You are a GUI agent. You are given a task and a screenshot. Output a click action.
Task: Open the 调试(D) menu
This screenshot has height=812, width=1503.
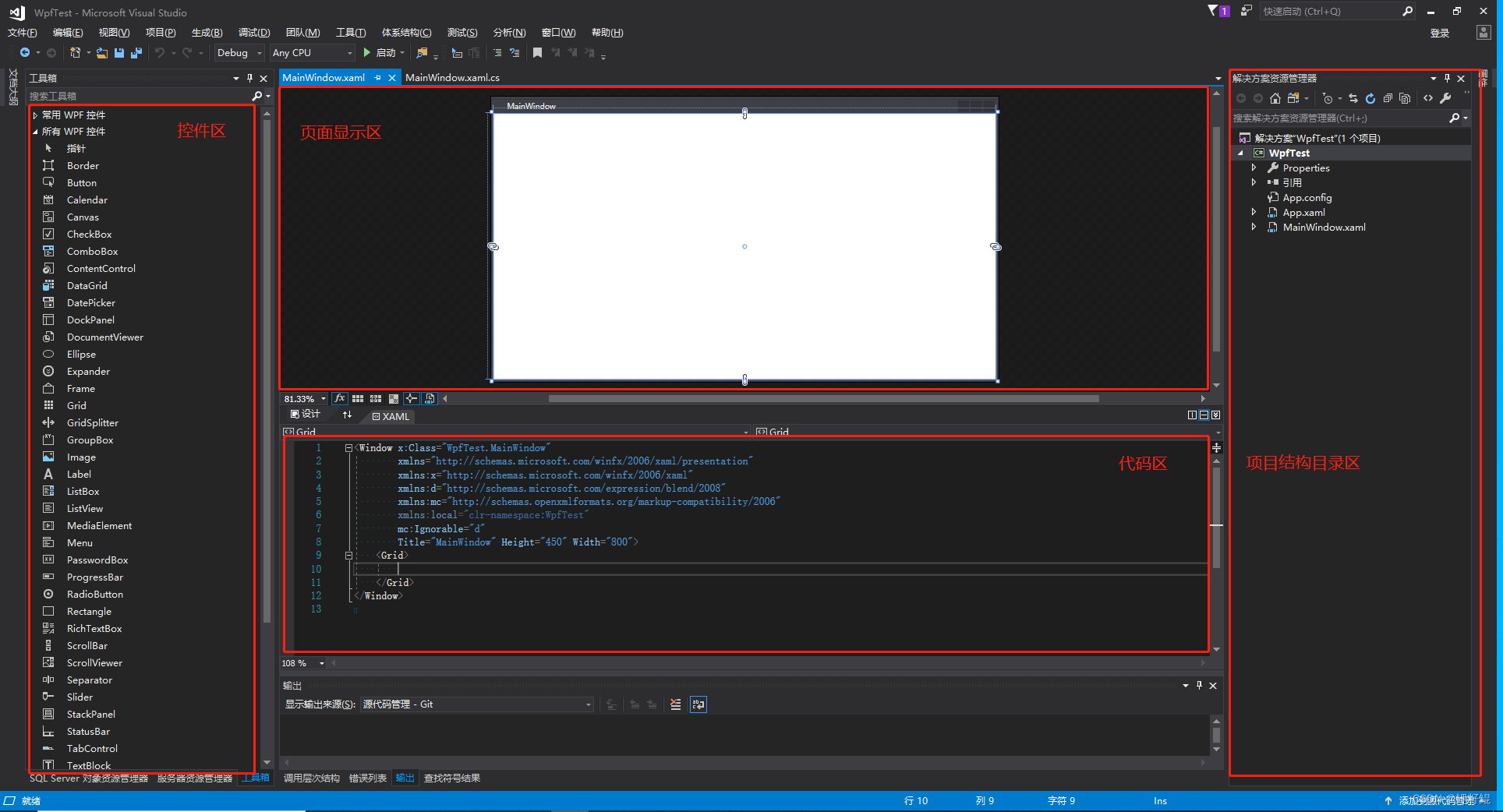pos(254,32)
